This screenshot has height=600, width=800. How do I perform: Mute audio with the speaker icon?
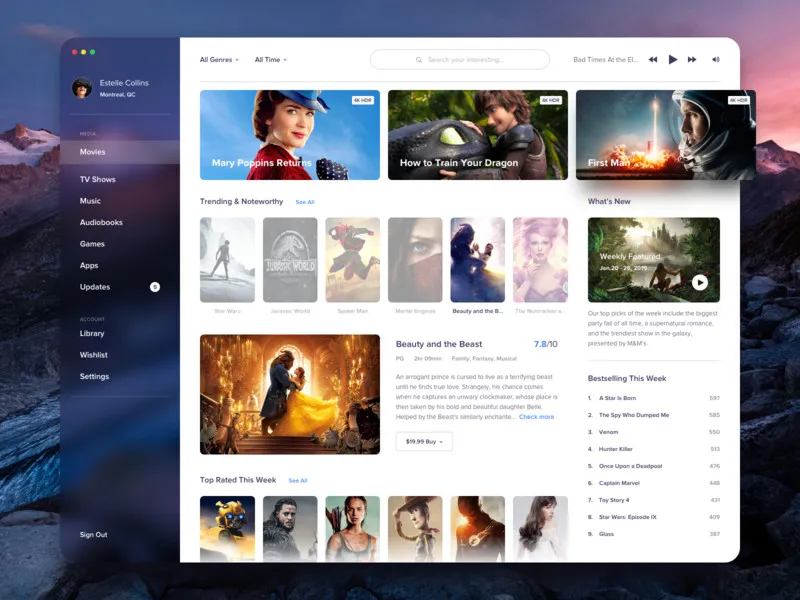(716, 60)
